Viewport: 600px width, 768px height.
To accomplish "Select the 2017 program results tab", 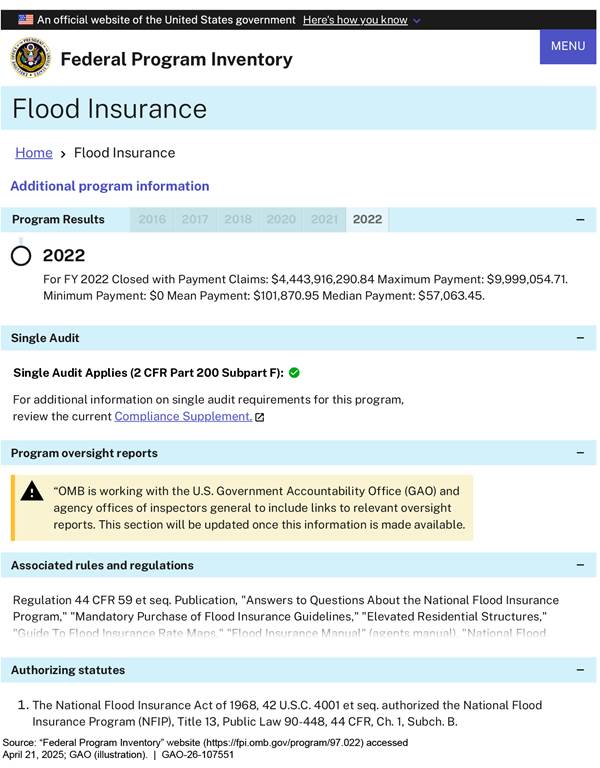I will [195, 220].
